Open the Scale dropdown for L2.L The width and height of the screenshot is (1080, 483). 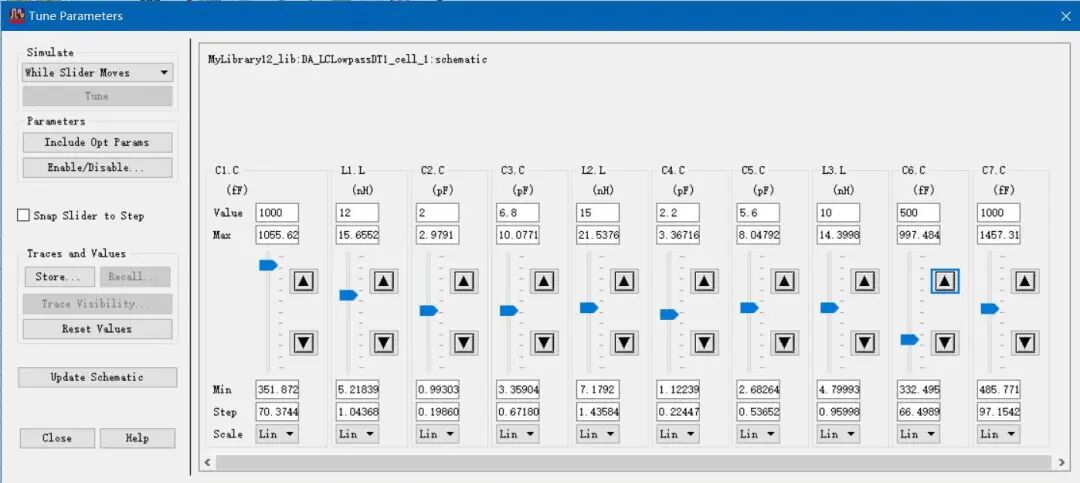596,434
